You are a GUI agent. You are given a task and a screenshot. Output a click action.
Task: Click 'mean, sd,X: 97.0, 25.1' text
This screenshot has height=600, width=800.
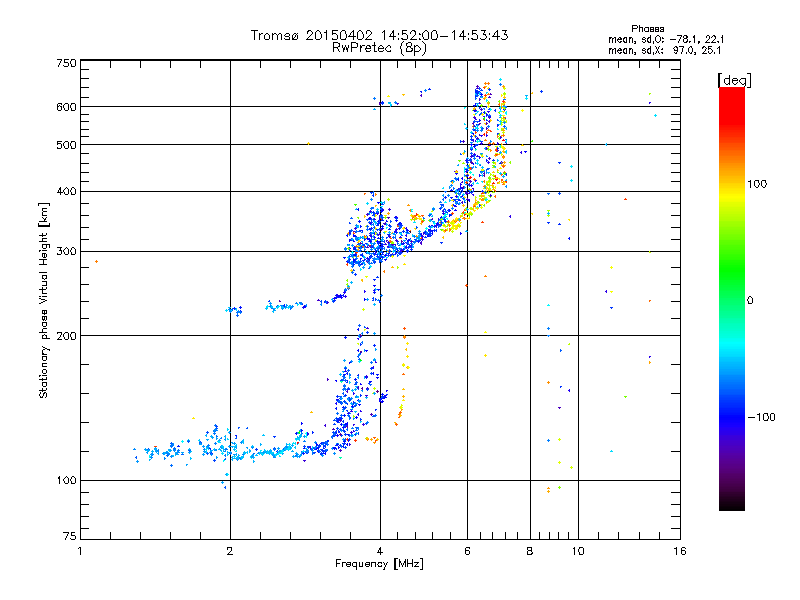(664, 50)
